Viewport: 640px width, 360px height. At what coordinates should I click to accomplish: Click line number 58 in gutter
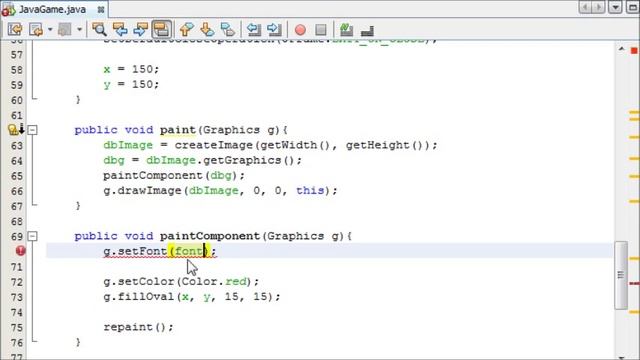pyautogui.click(x=16, y=70)
